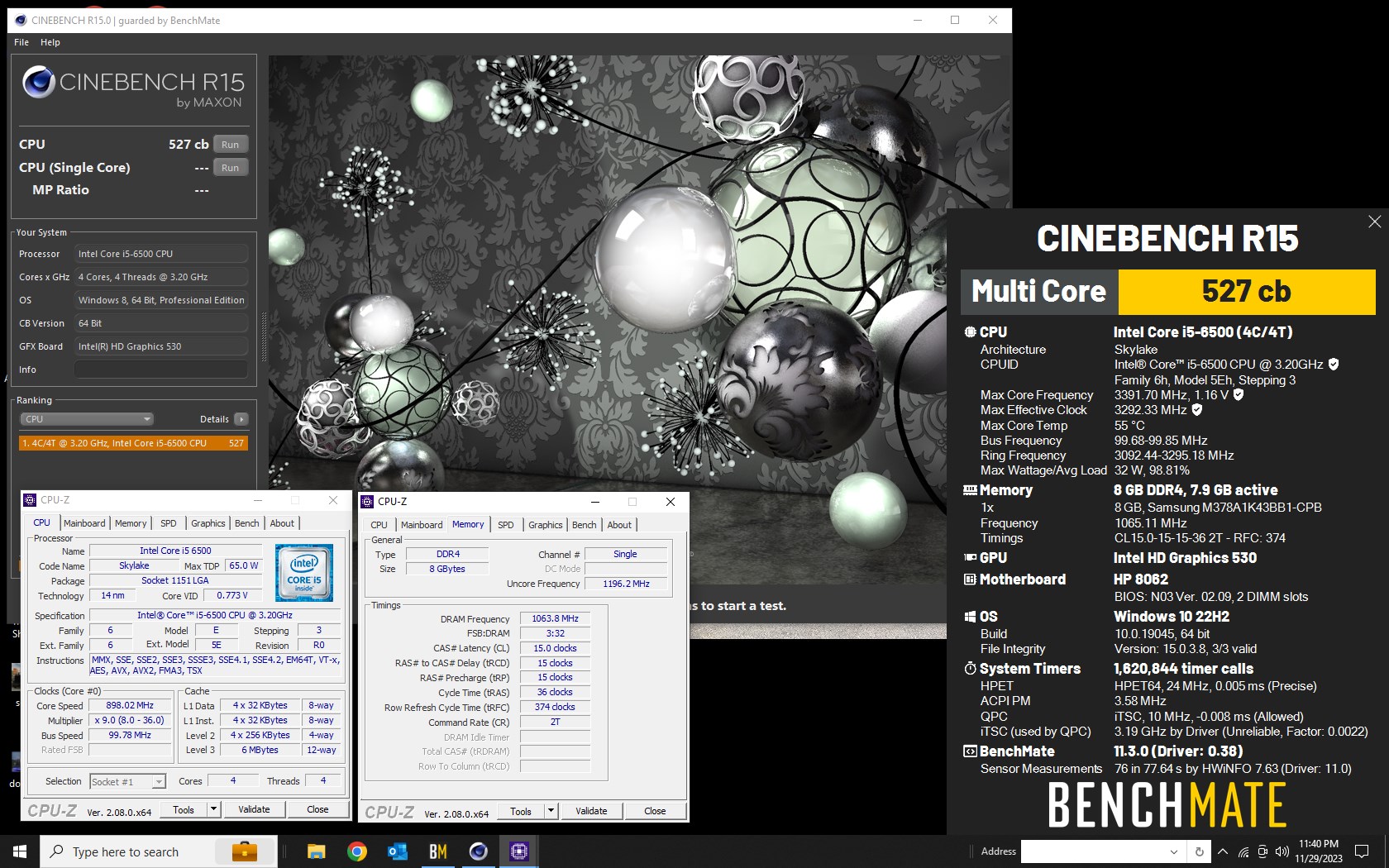Click the verified shield beside CPUID in BenchMate
1389x868 pixels.
tap(1334, 365)
